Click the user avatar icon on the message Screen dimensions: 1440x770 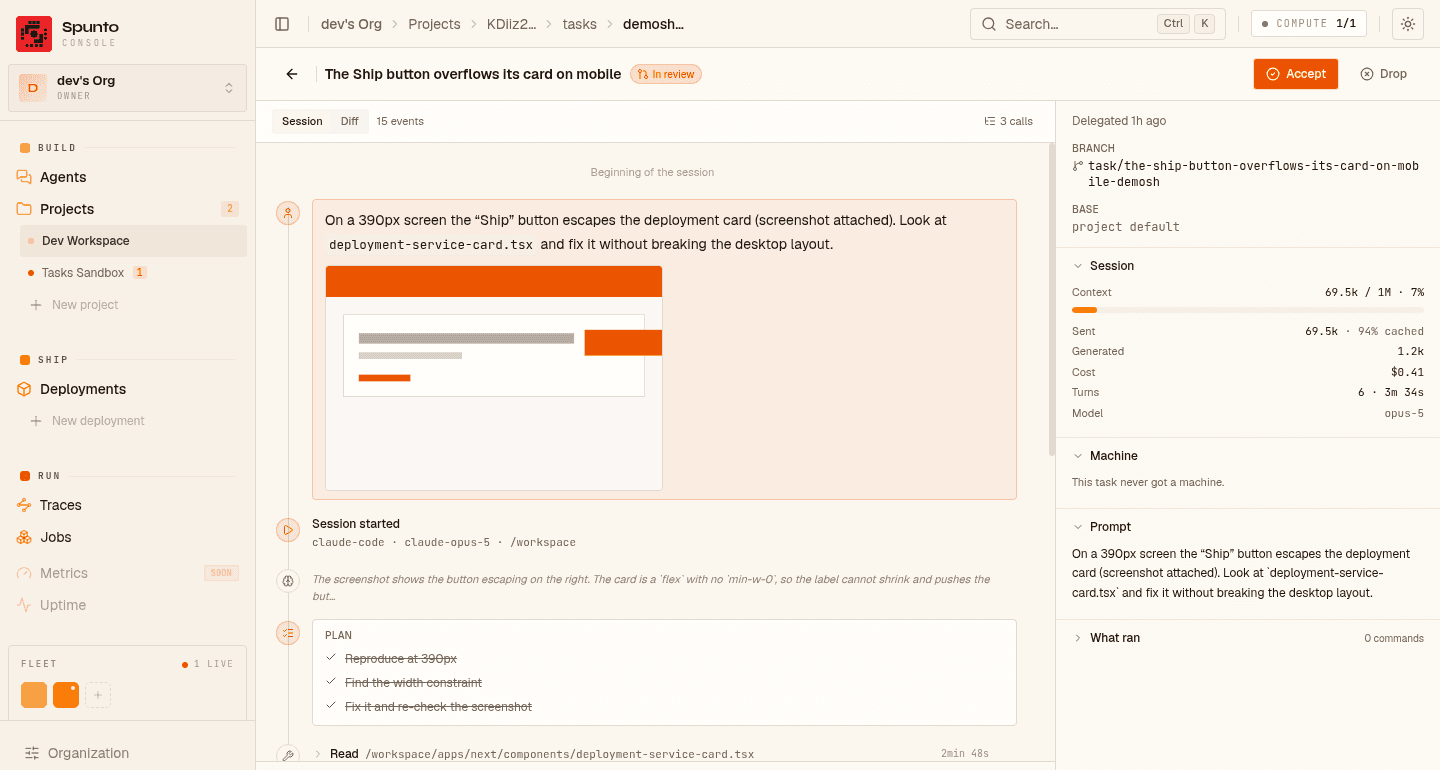(288, 213)
